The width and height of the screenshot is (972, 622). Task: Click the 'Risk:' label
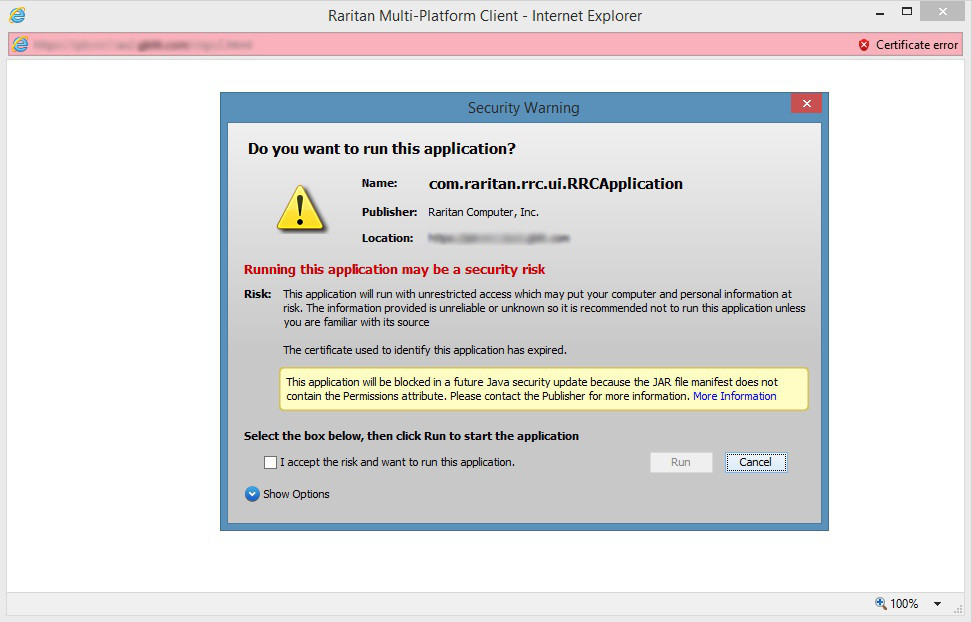[257, 294]
